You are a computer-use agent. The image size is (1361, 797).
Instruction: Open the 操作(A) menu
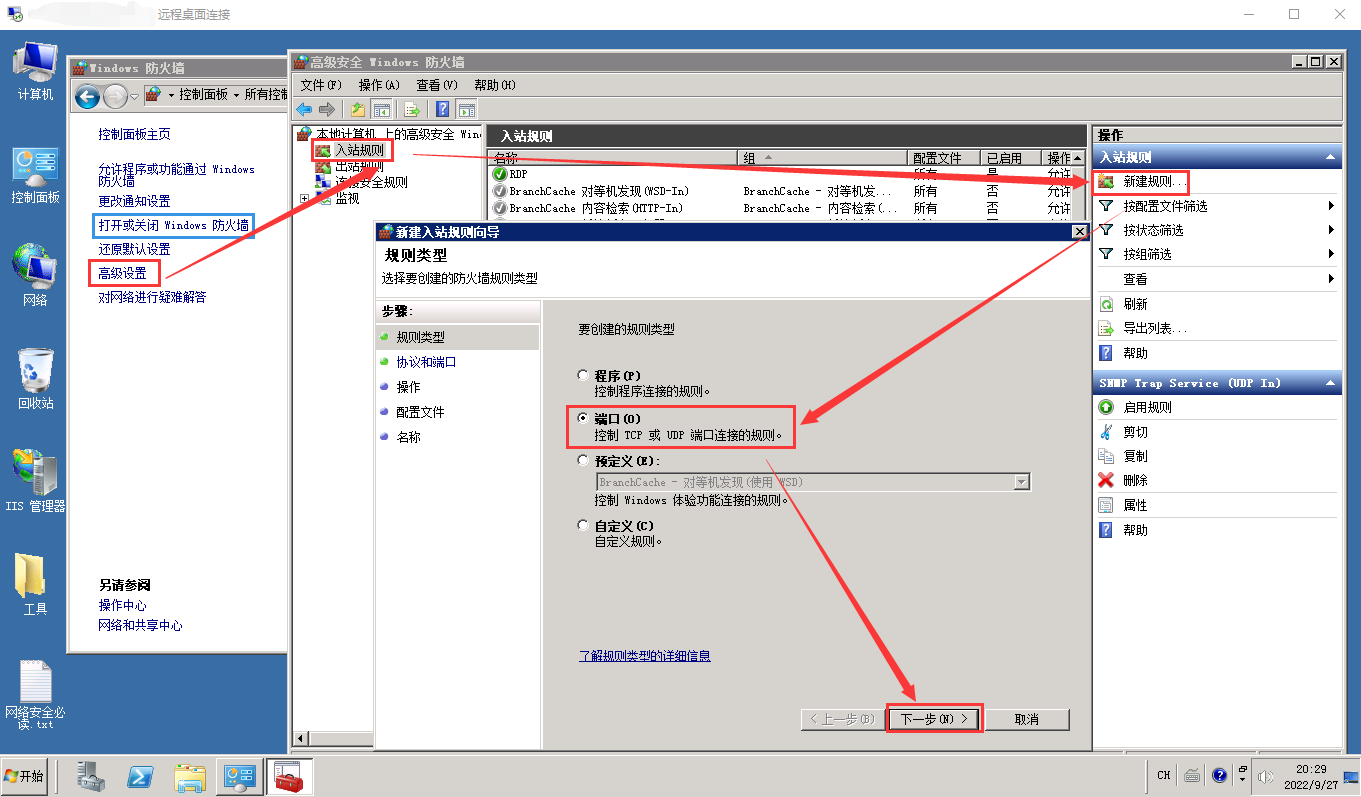378,85
